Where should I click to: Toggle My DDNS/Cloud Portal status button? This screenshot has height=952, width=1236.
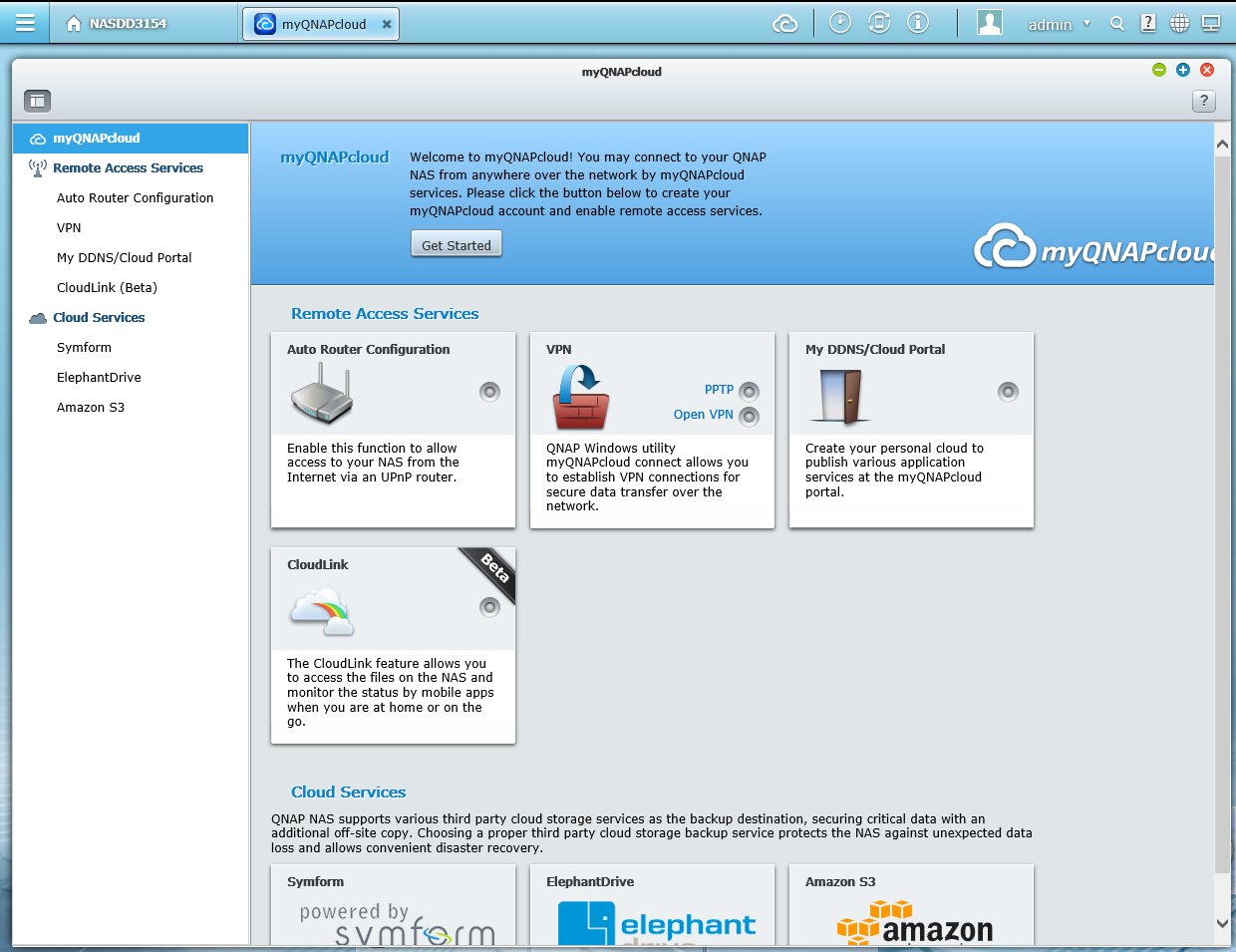pyautogui.click(x=1008, y=392)
